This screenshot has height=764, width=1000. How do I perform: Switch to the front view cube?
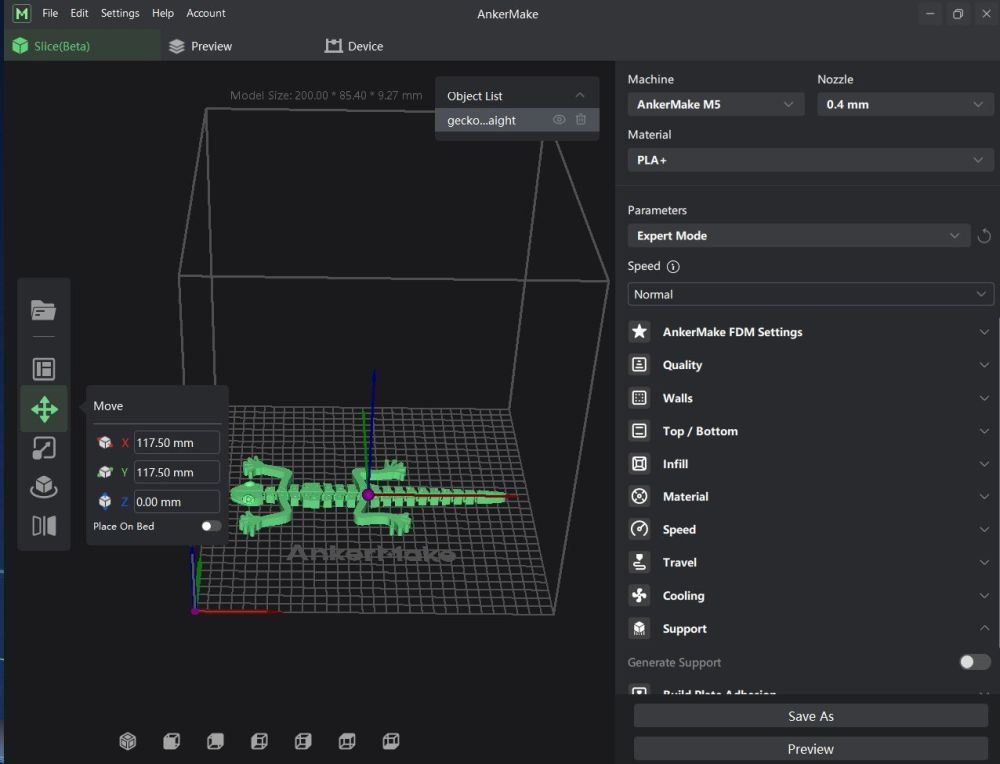tap(172, 741)
